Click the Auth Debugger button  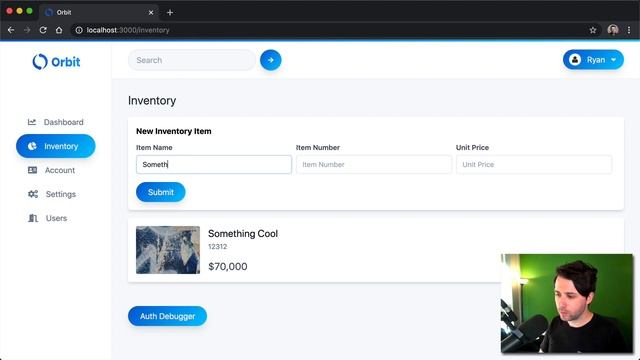point(167,316)
